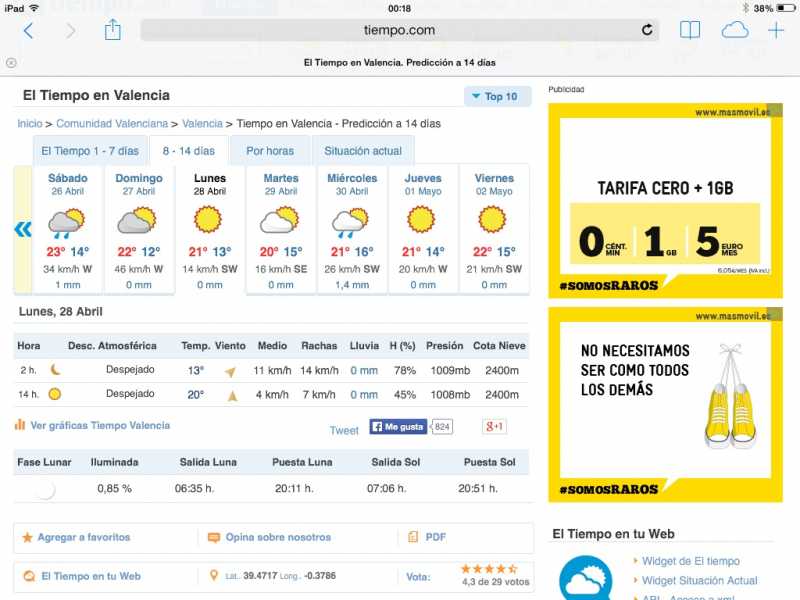Close the current tab with X
The image size is (800, 600).
pos(12,61)
